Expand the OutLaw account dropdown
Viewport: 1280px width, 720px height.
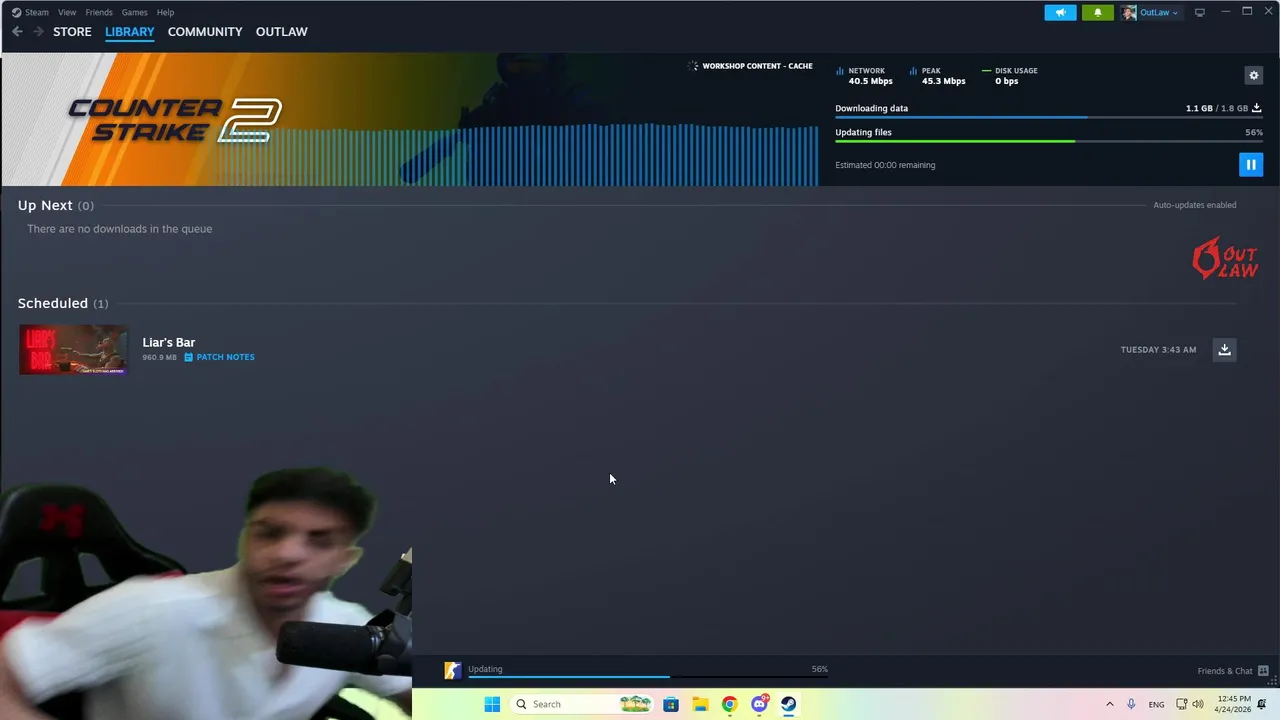pyautogui.click(x=1150, y=12)
